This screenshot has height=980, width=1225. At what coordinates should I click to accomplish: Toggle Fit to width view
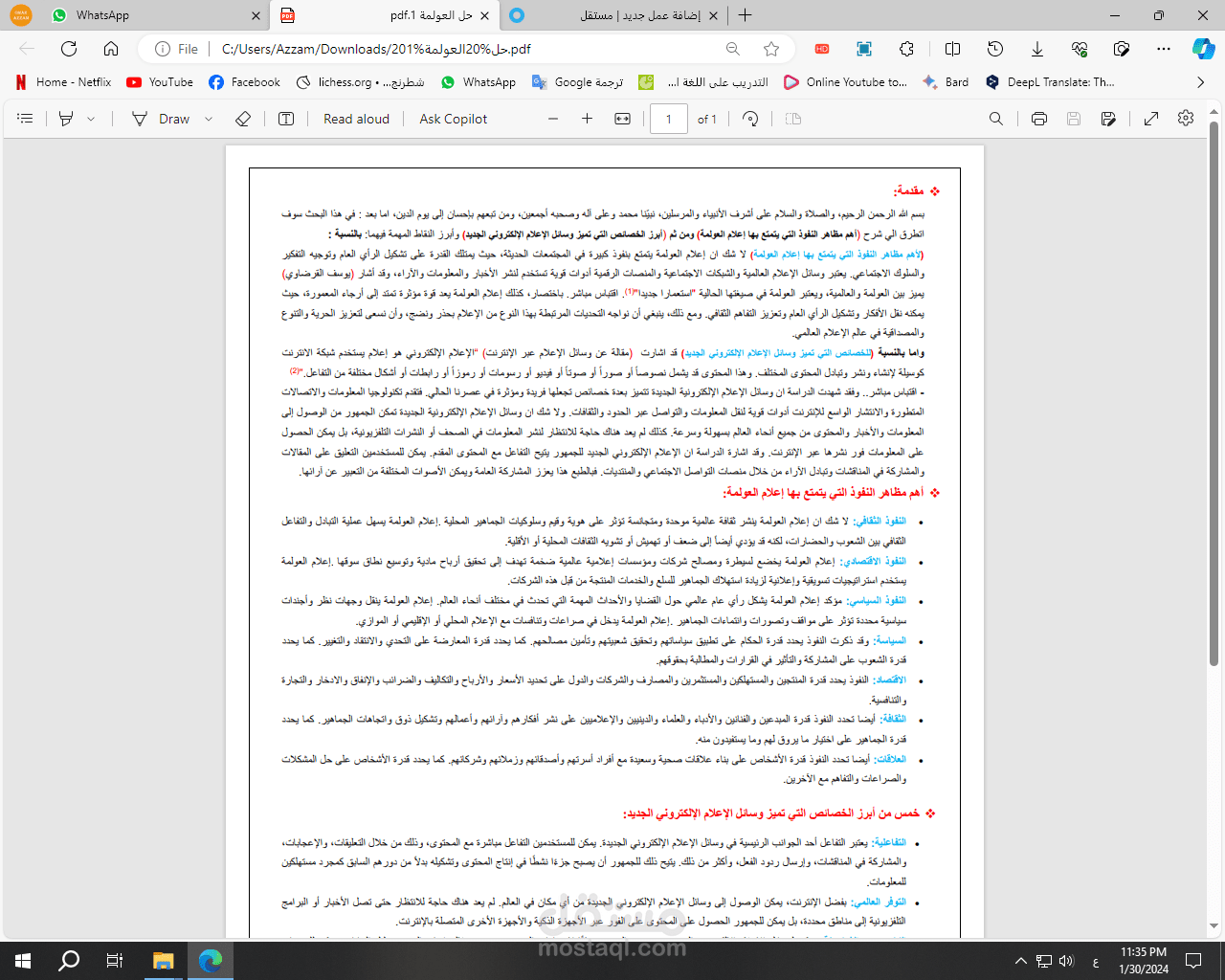point(623,119)
